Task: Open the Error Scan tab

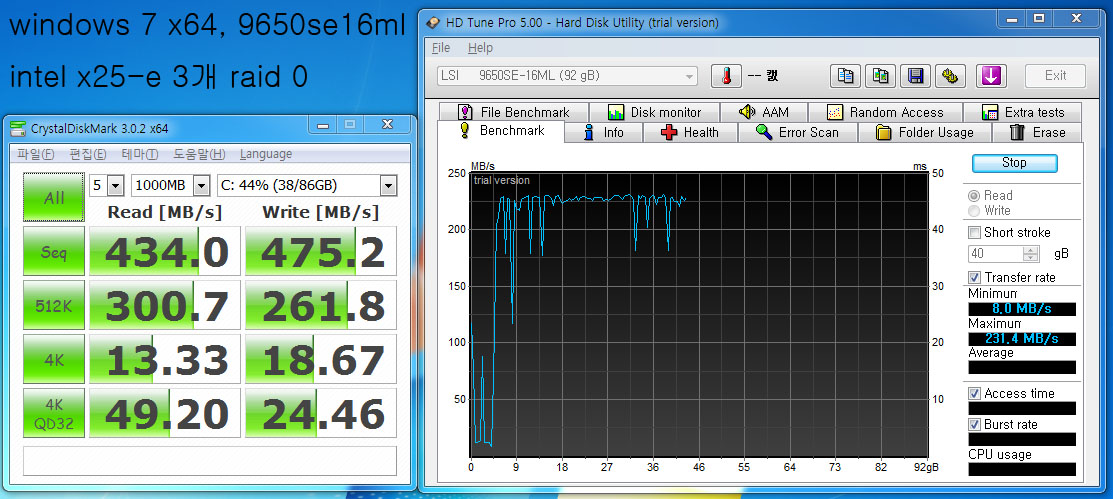Action: point(798,133)
